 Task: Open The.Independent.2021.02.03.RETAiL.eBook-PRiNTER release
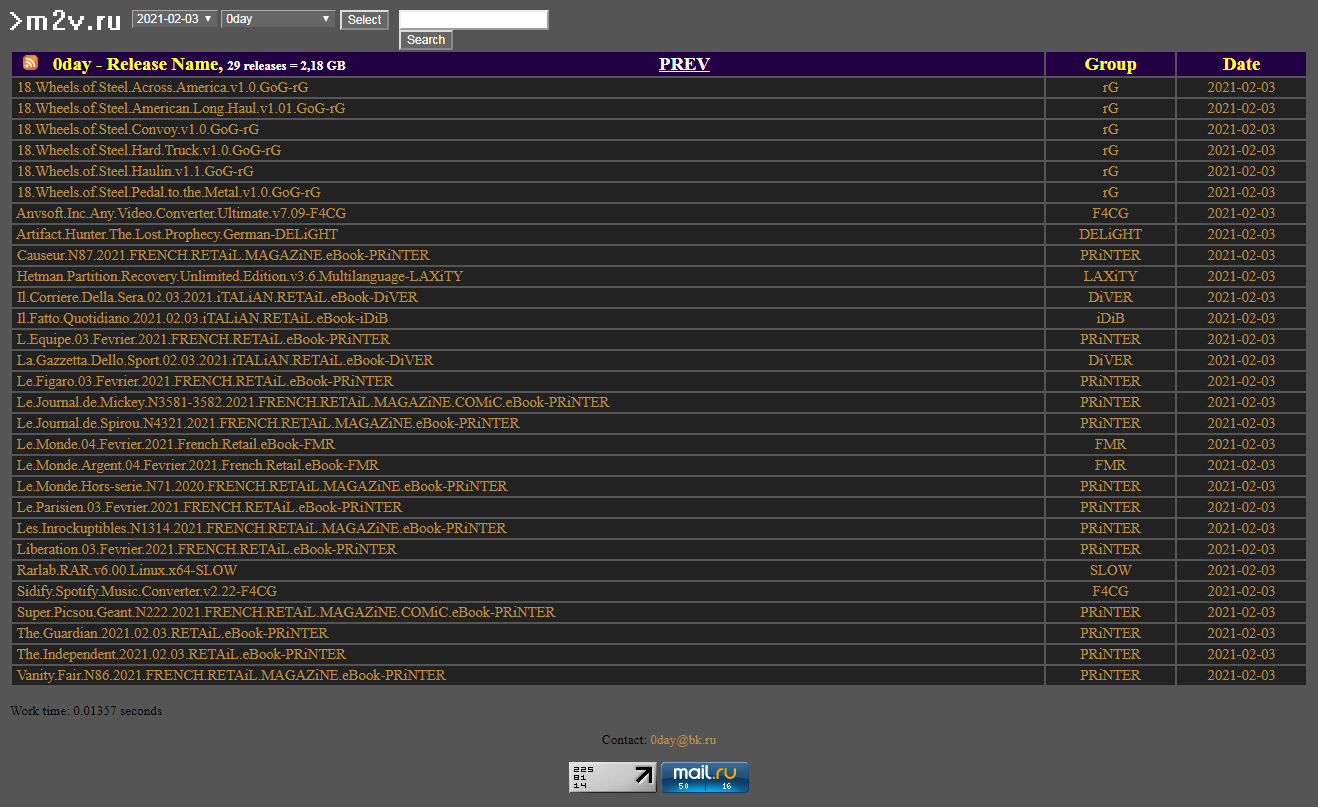[181, 654]
